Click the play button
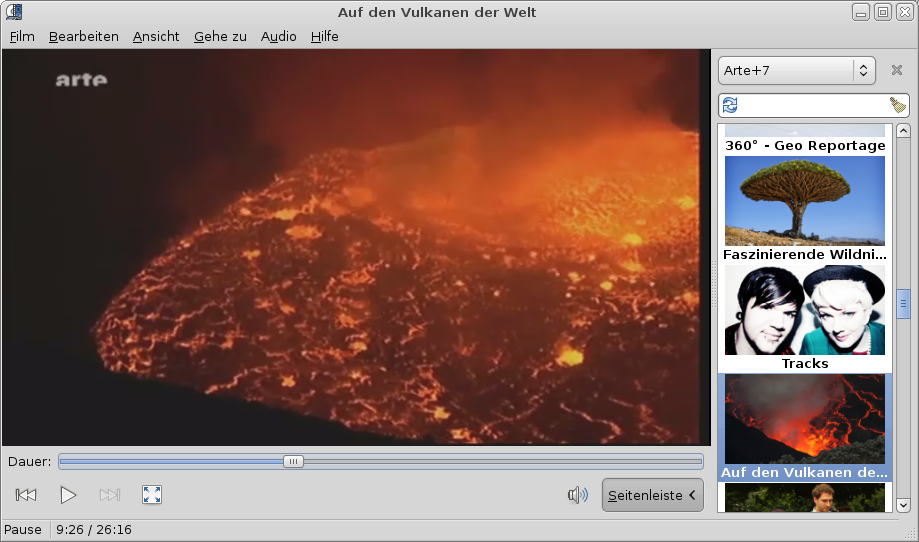The height and width of the screenshot is (542, 919). 68,495
